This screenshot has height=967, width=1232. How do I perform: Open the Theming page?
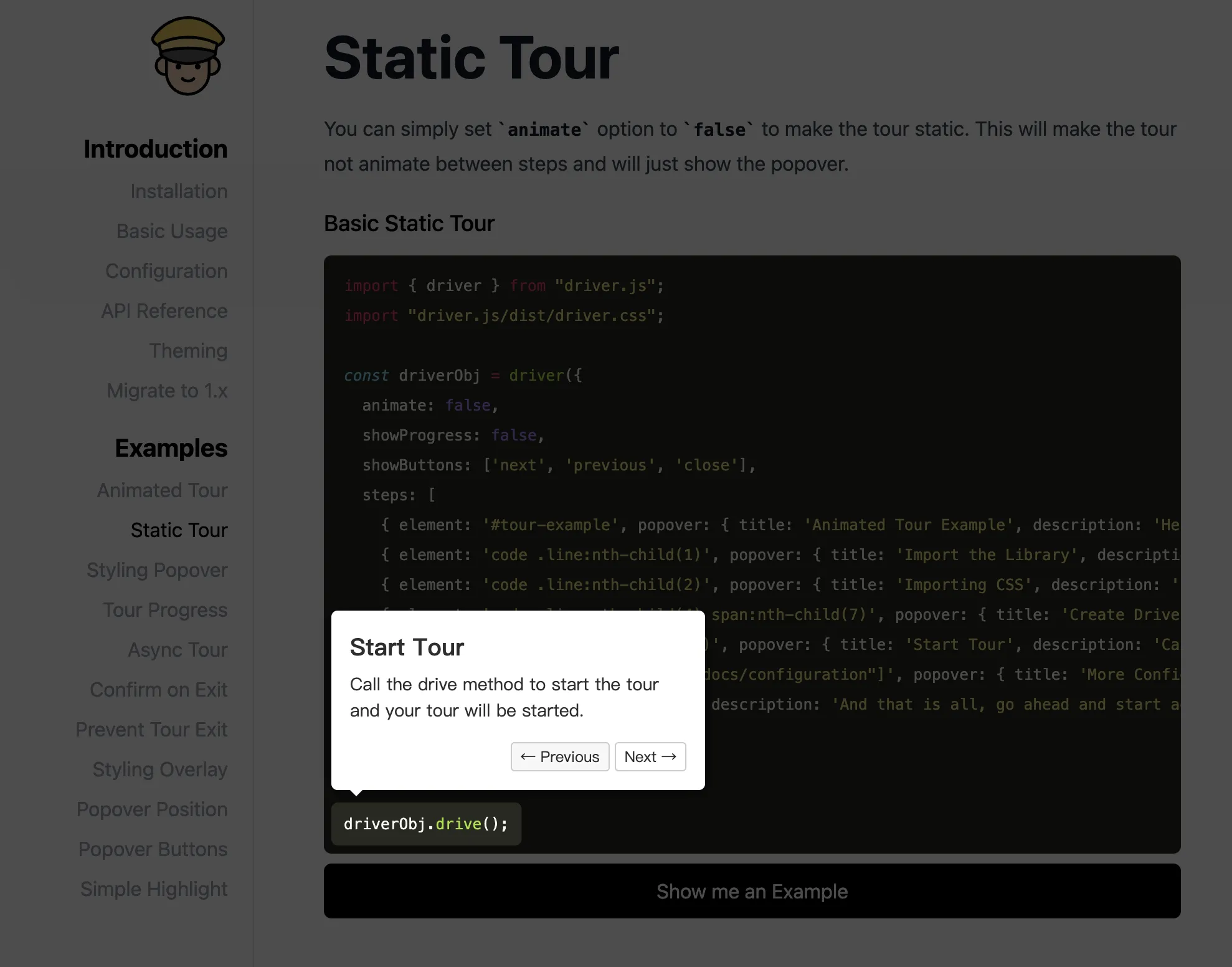188,351
